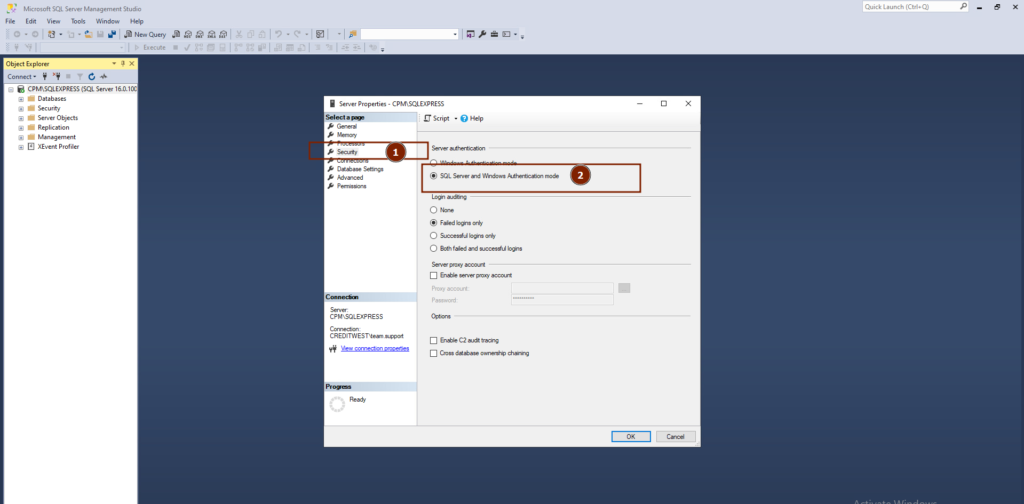Screen dimensions: 1024x504
Task: Open the Connect dropdown in Object Explorer
Action: coord(22,76)
